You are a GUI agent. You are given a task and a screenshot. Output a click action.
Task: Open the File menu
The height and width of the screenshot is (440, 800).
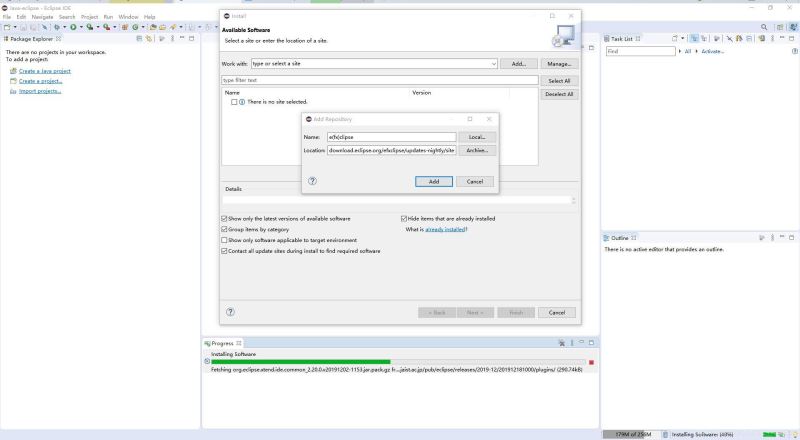7,17
